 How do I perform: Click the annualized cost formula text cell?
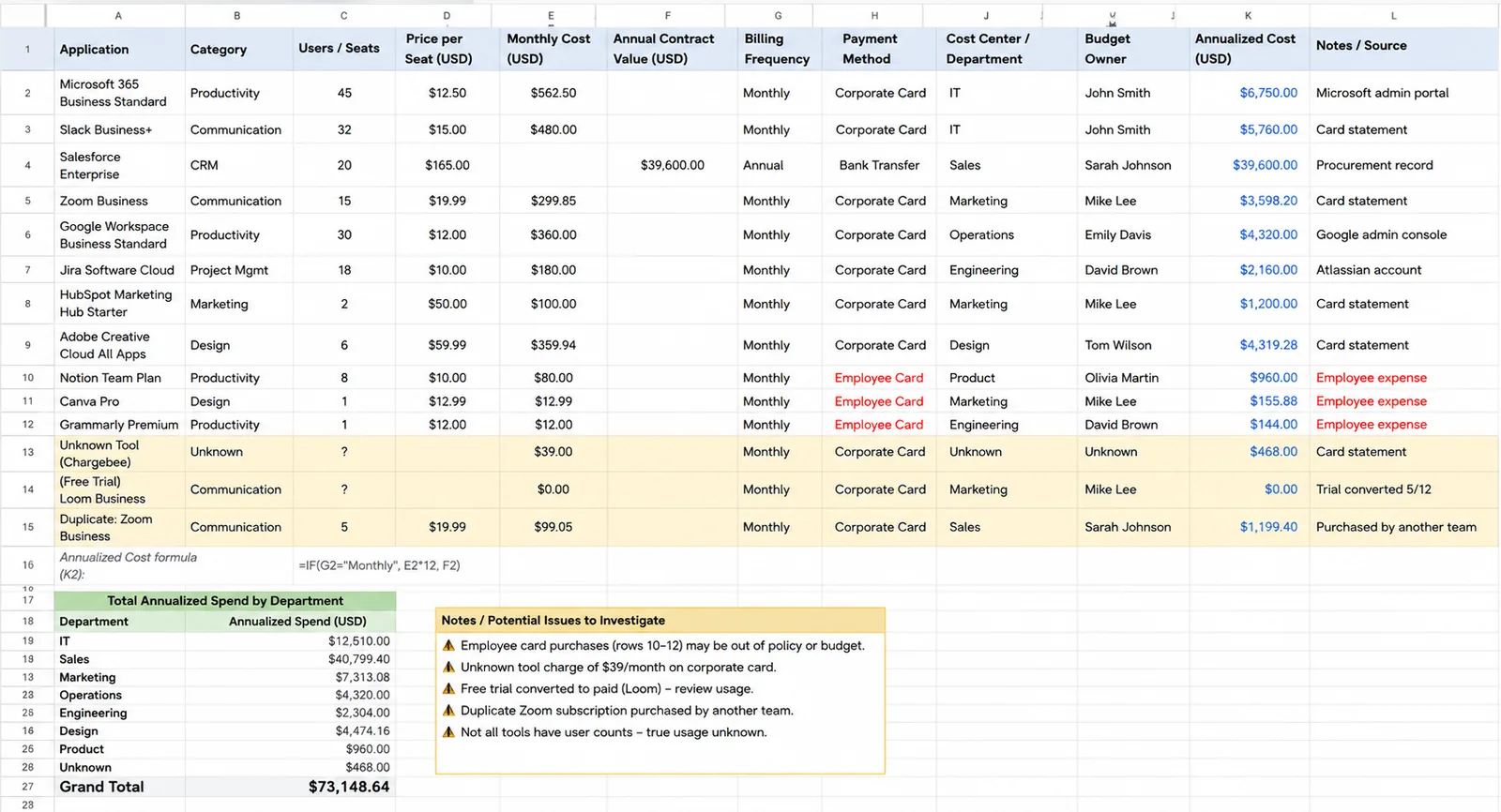[379, 565]
